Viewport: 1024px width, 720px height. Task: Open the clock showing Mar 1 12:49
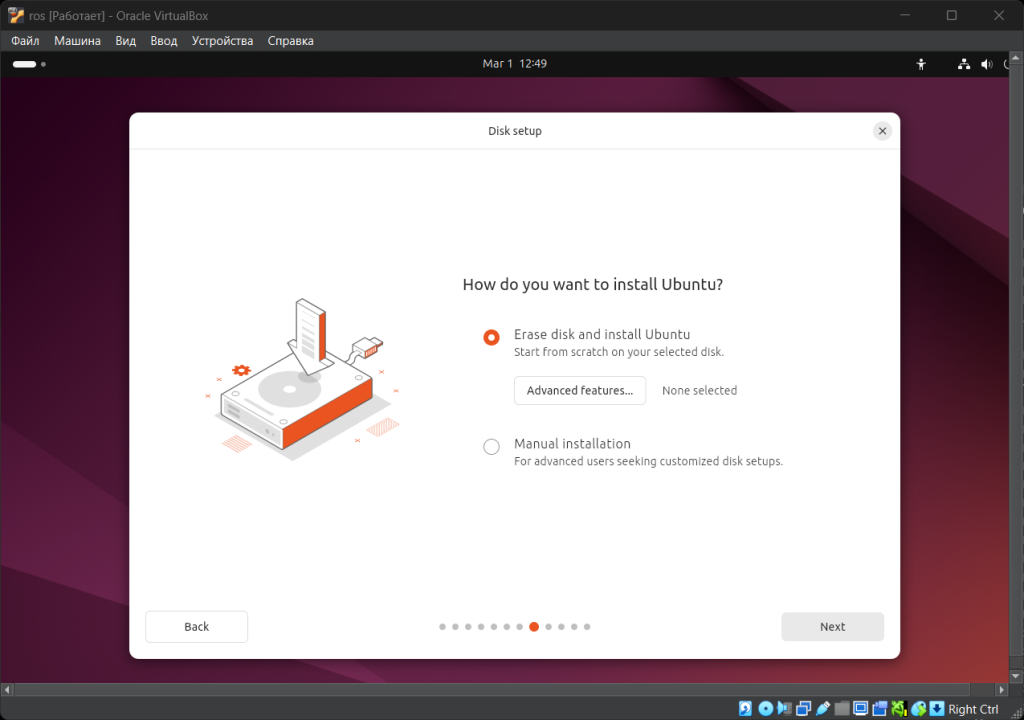tap(515, 63)
